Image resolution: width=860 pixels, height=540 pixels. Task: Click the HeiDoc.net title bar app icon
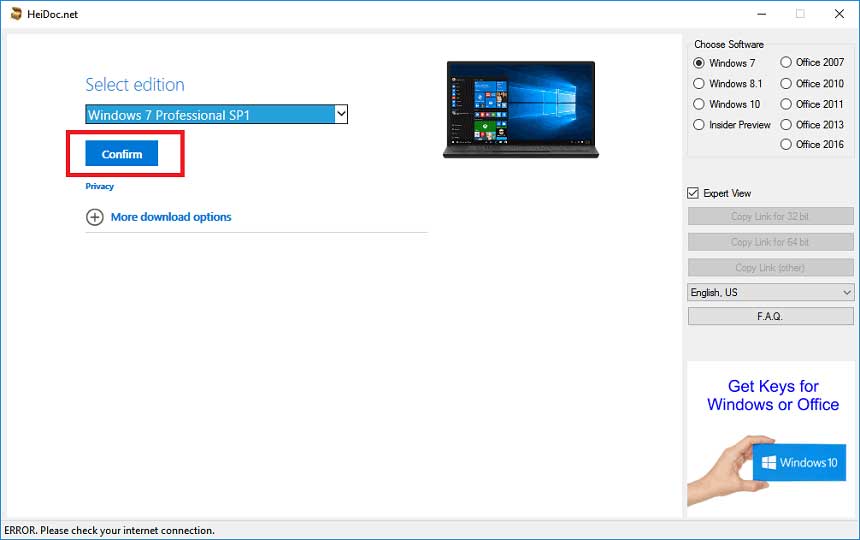(x=16, y=14)
